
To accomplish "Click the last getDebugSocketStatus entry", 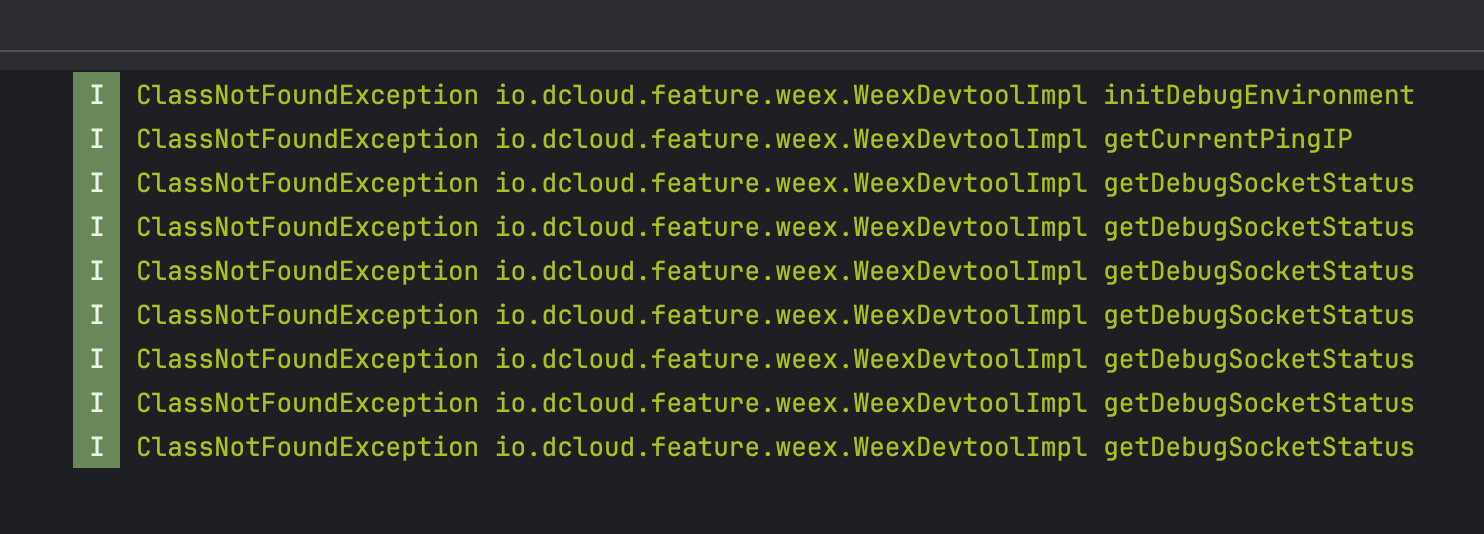I will coord(1258,447).
